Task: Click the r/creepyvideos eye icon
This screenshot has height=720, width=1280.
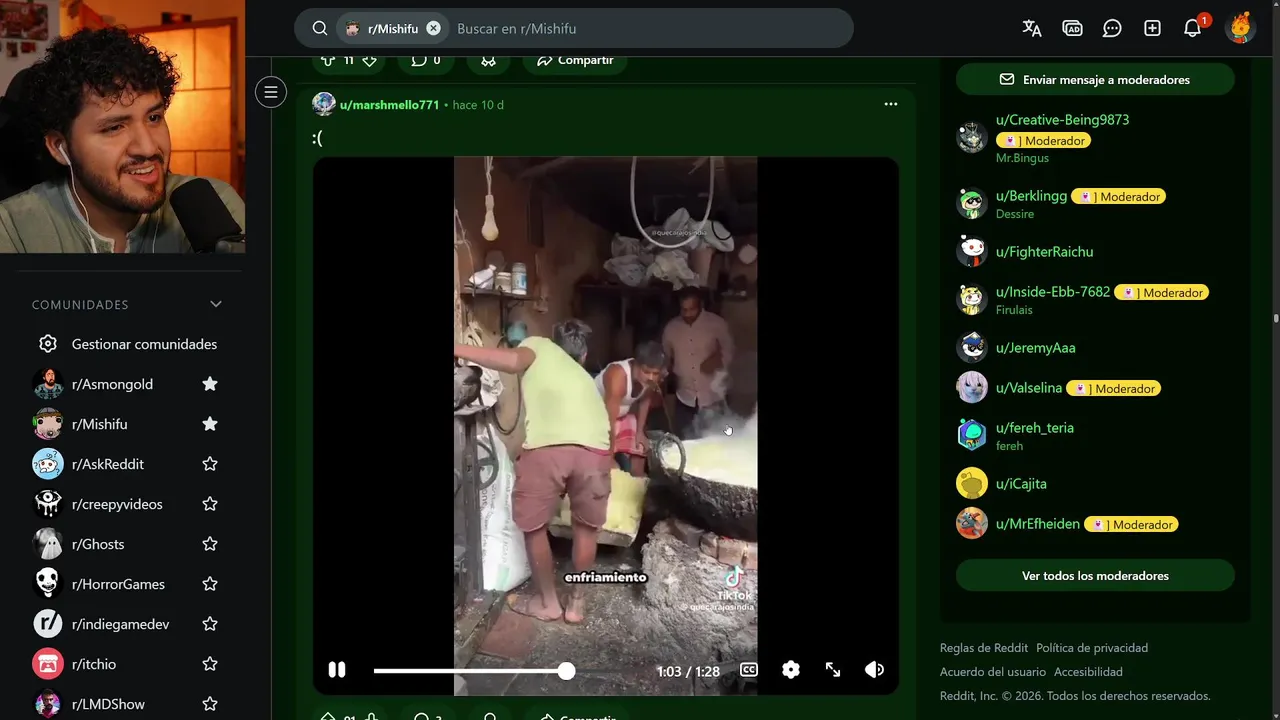Action: point(48,504)
